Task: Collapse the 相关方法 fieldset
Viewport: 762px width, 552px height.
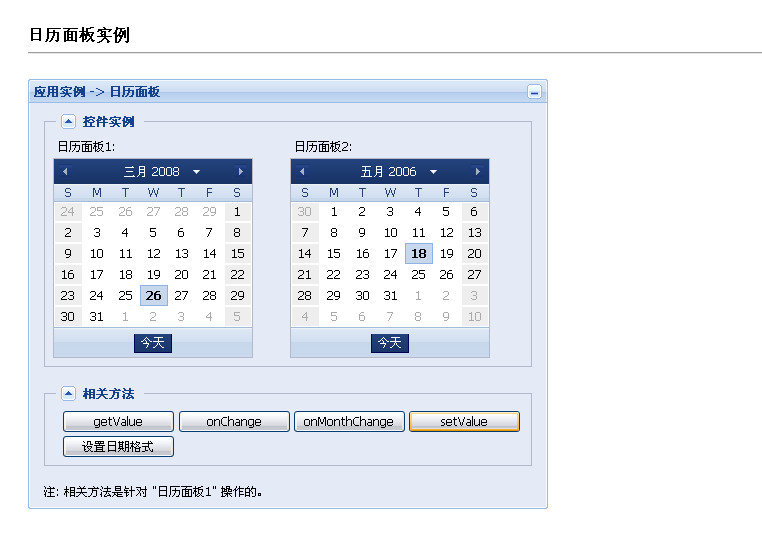Action: click(x=69, y=394)
